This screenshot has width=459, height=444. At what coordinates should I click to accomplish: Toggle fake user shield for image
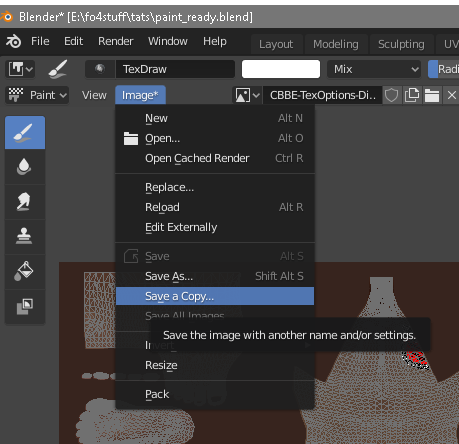coord(391,95)
